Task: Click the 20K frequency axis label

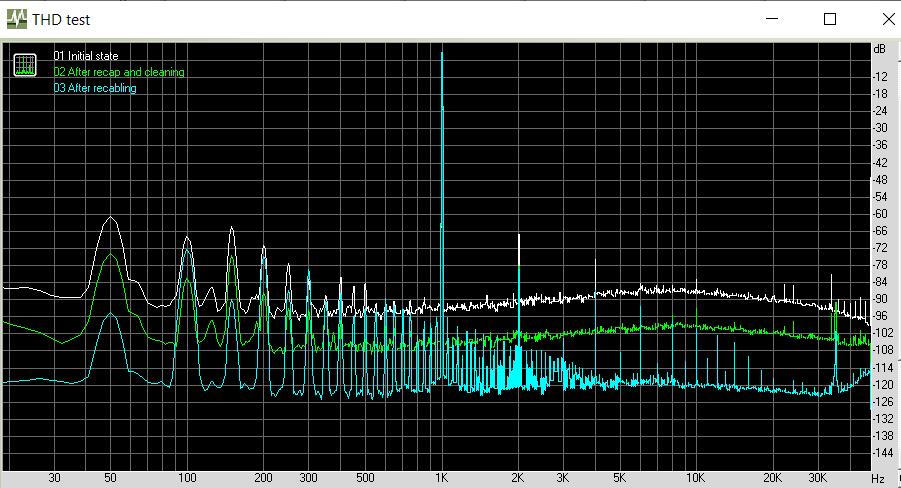Action: pyautogui.click(x=772, y=478)
